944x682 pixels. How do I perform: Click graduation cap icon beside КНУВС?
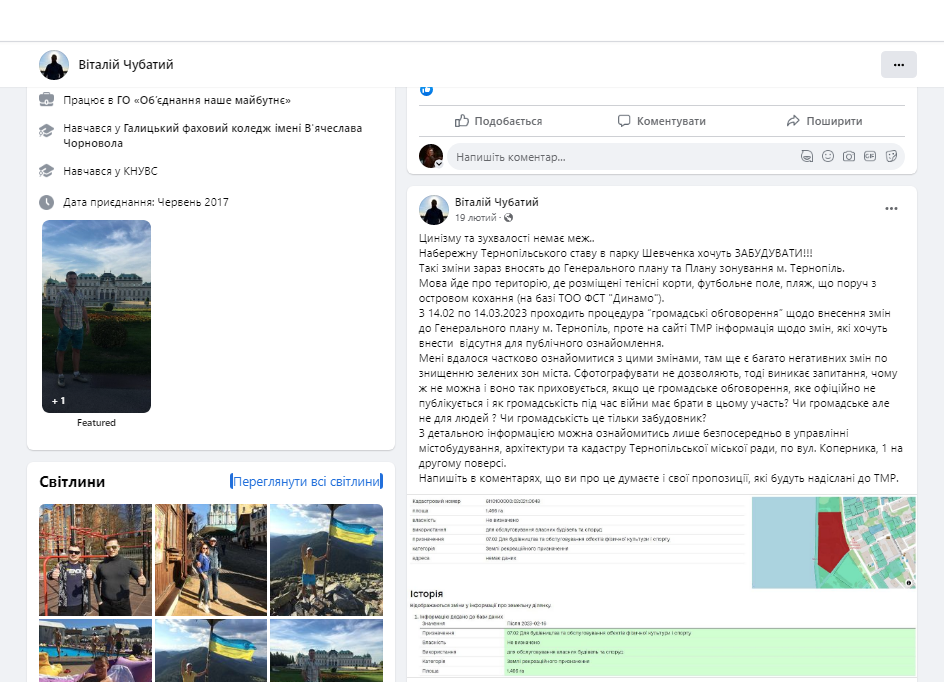[46, 171]
